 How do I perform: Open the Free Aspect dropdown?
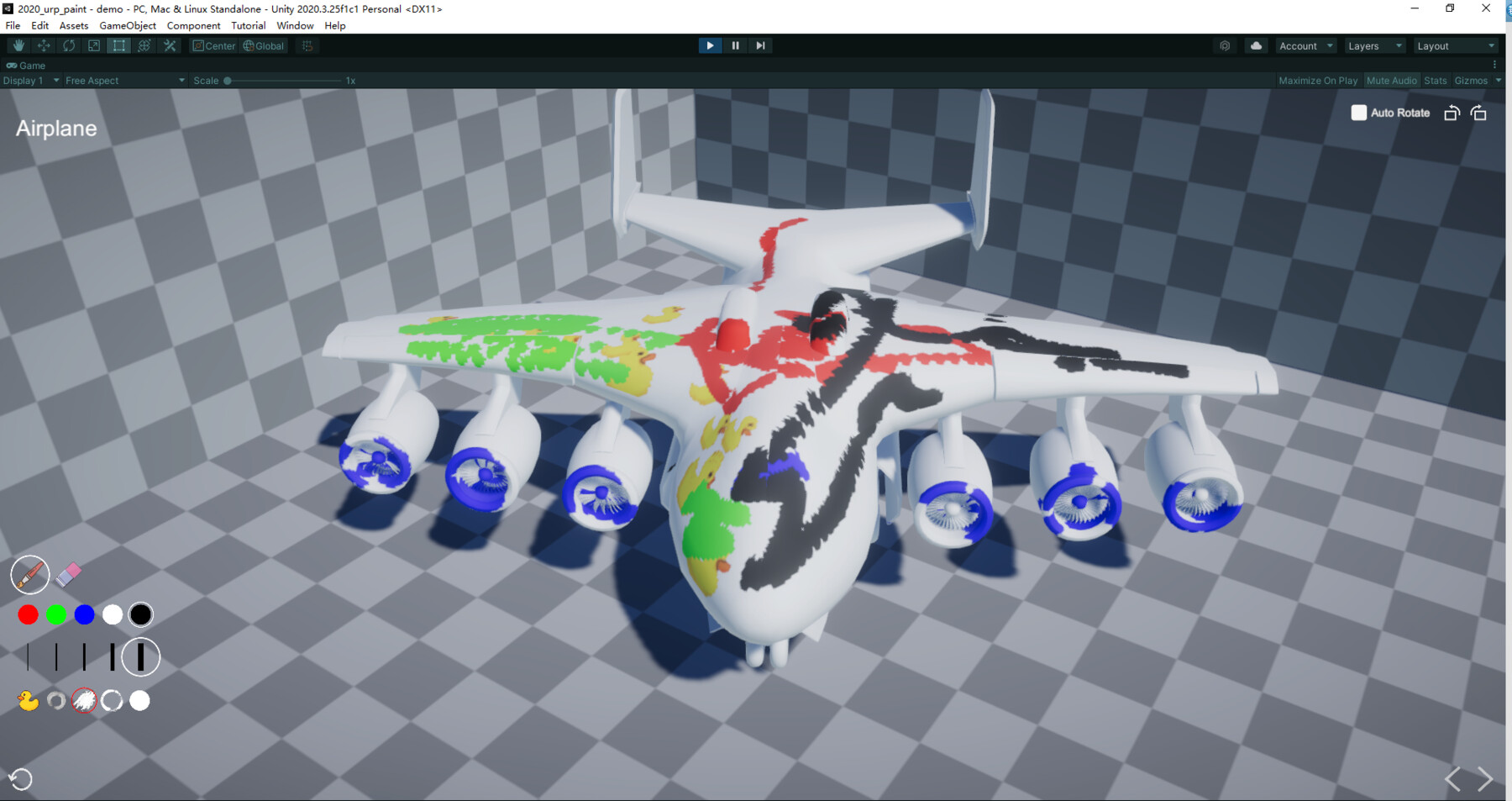[x=123, y=80]
